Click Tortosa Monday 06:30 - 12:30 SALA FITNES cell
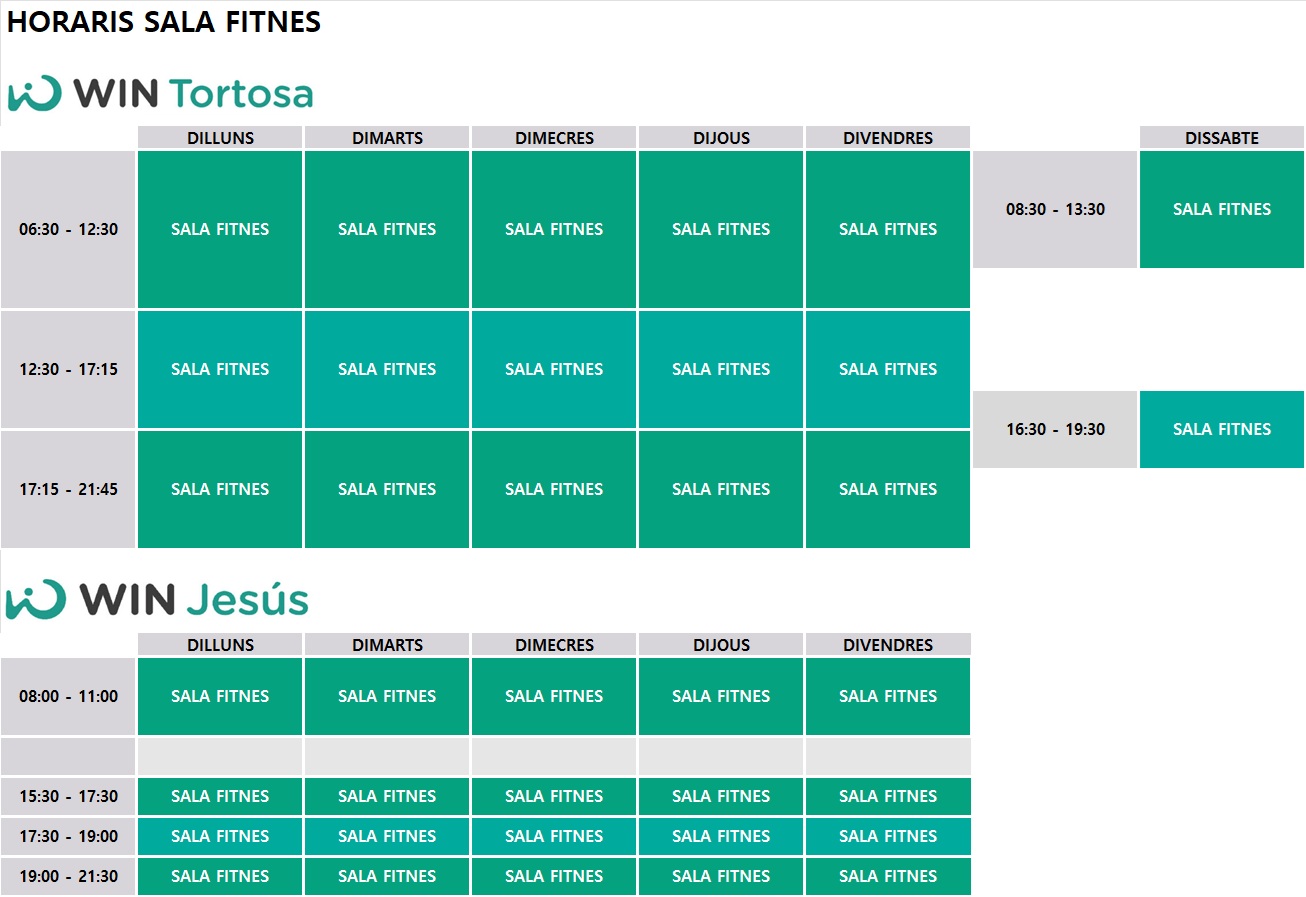Image resolution: width=1306 pixels, height=897 pixels. coord(220,229)
